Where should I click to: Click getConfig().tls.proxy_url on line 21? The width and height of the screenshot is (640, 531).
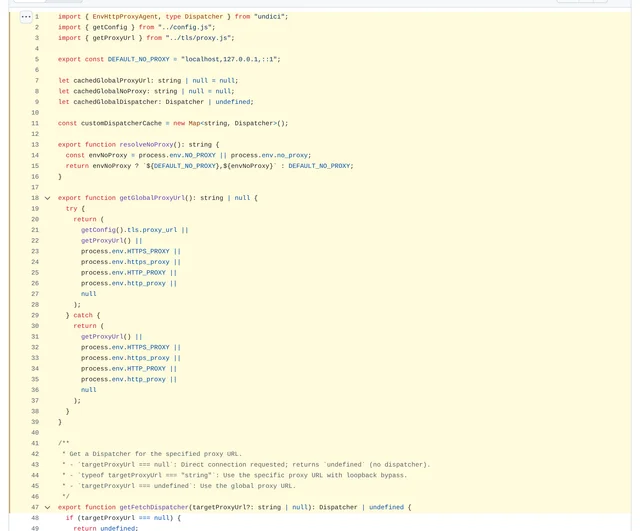[x=129, y=230]
